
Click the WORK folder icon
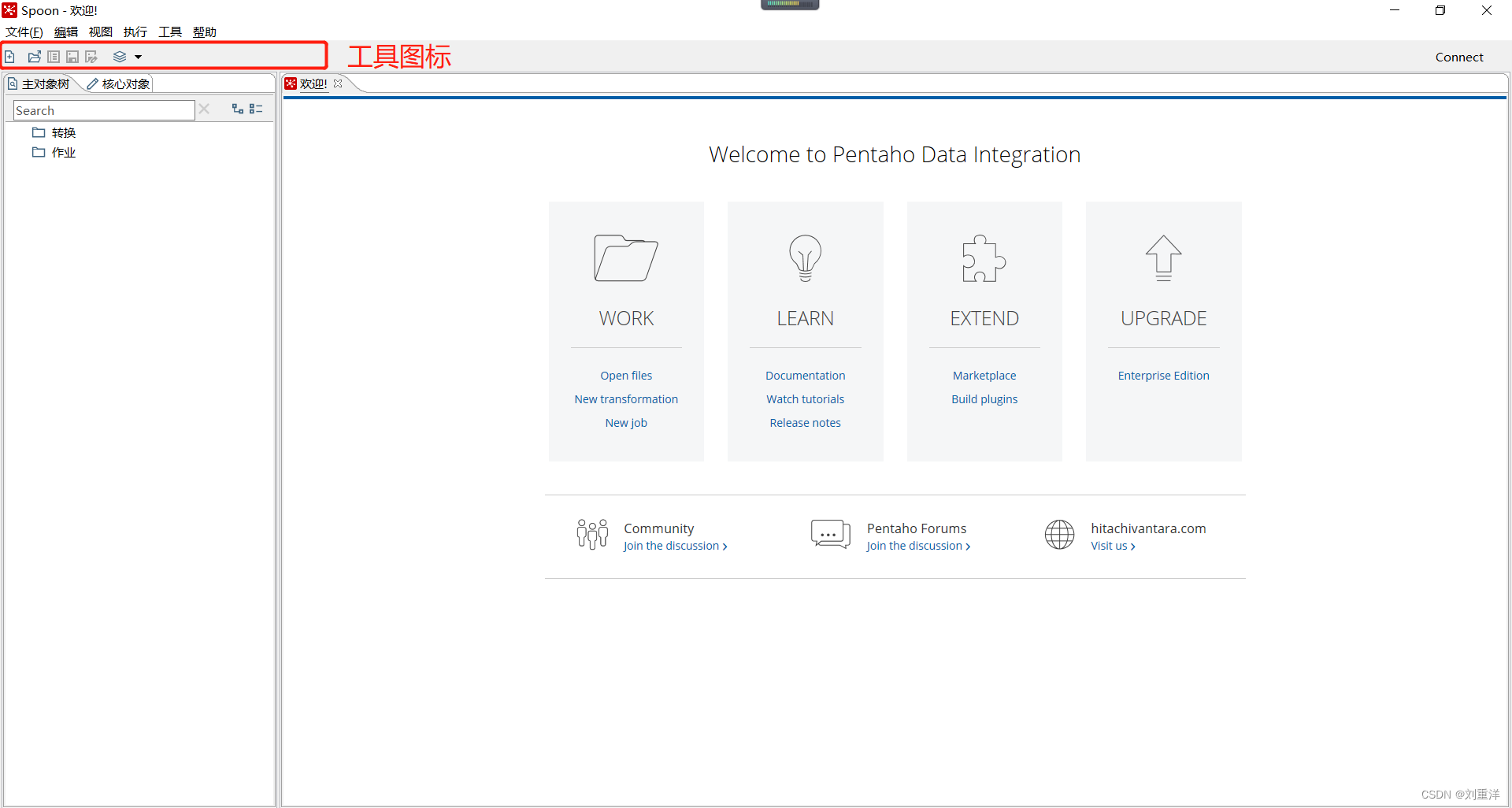[x=626, y=258]
